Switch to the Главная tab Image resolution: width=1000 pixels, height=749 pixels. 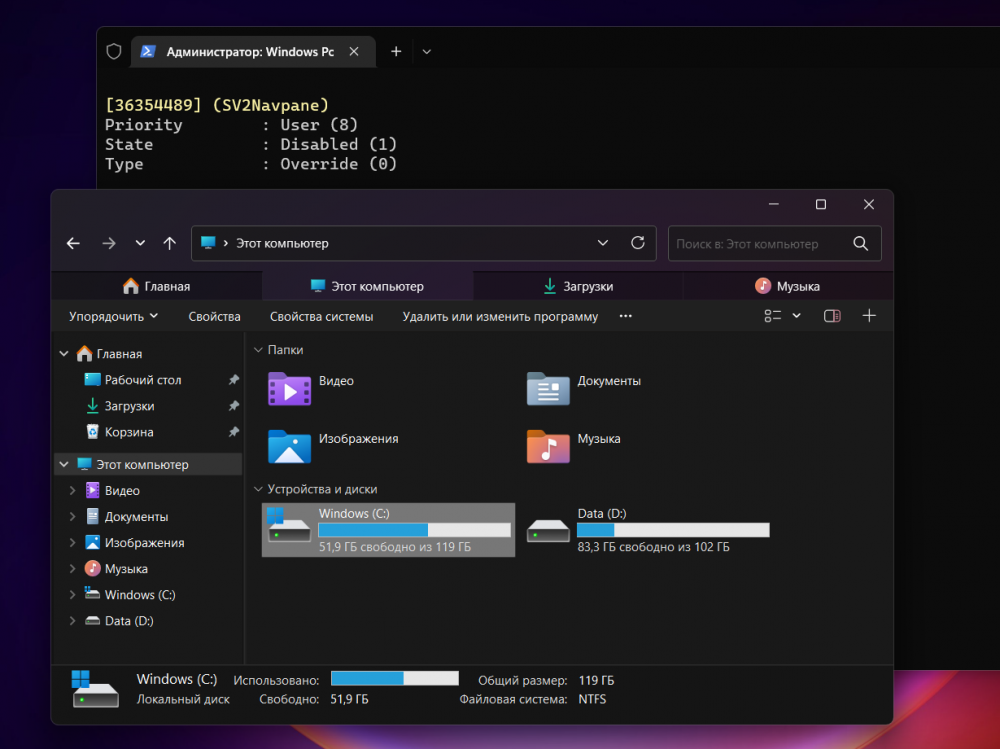point(156,286)
